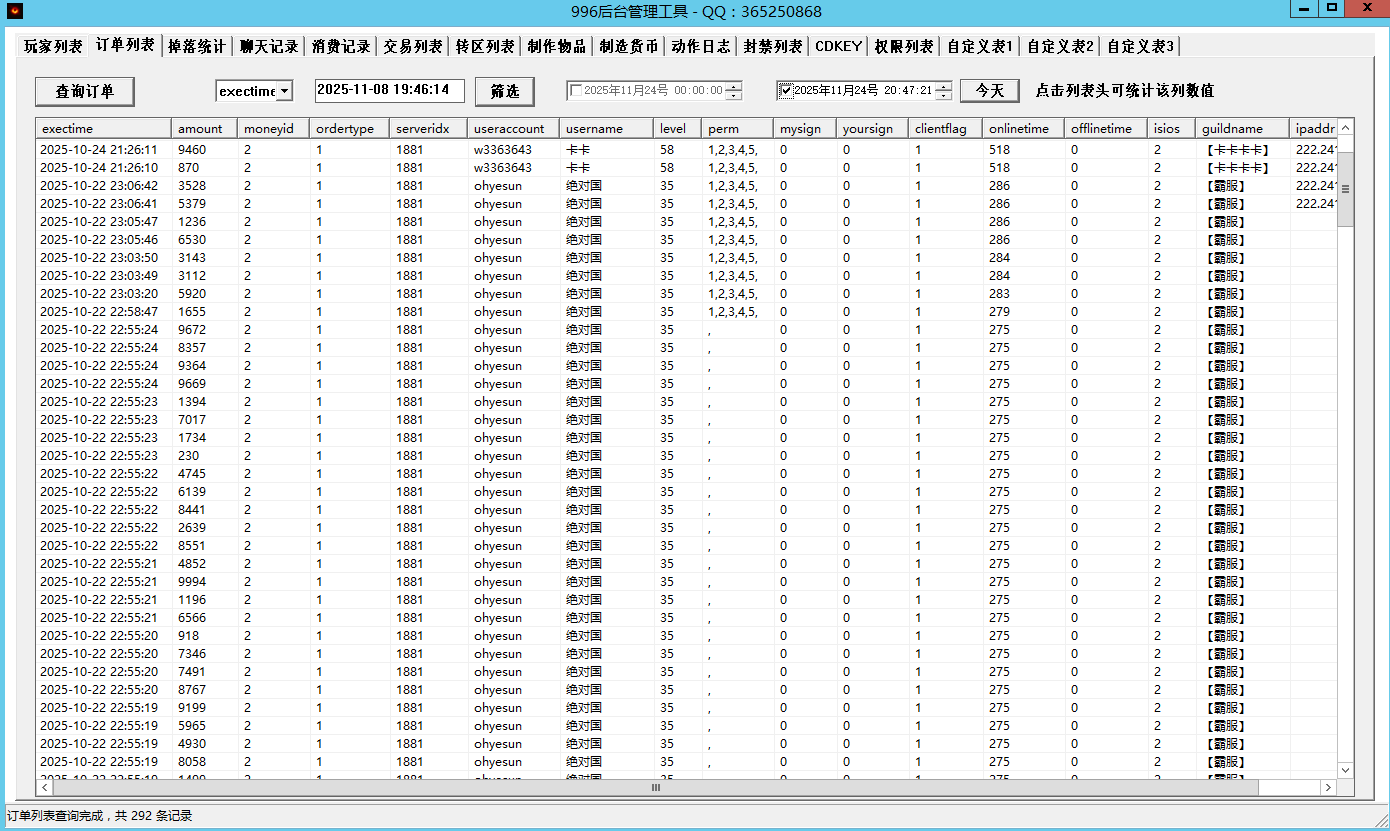This screenshot has height=831, width=1390.
Task: Click the down arrow of the start date spinner
Action: click(734, 96)
